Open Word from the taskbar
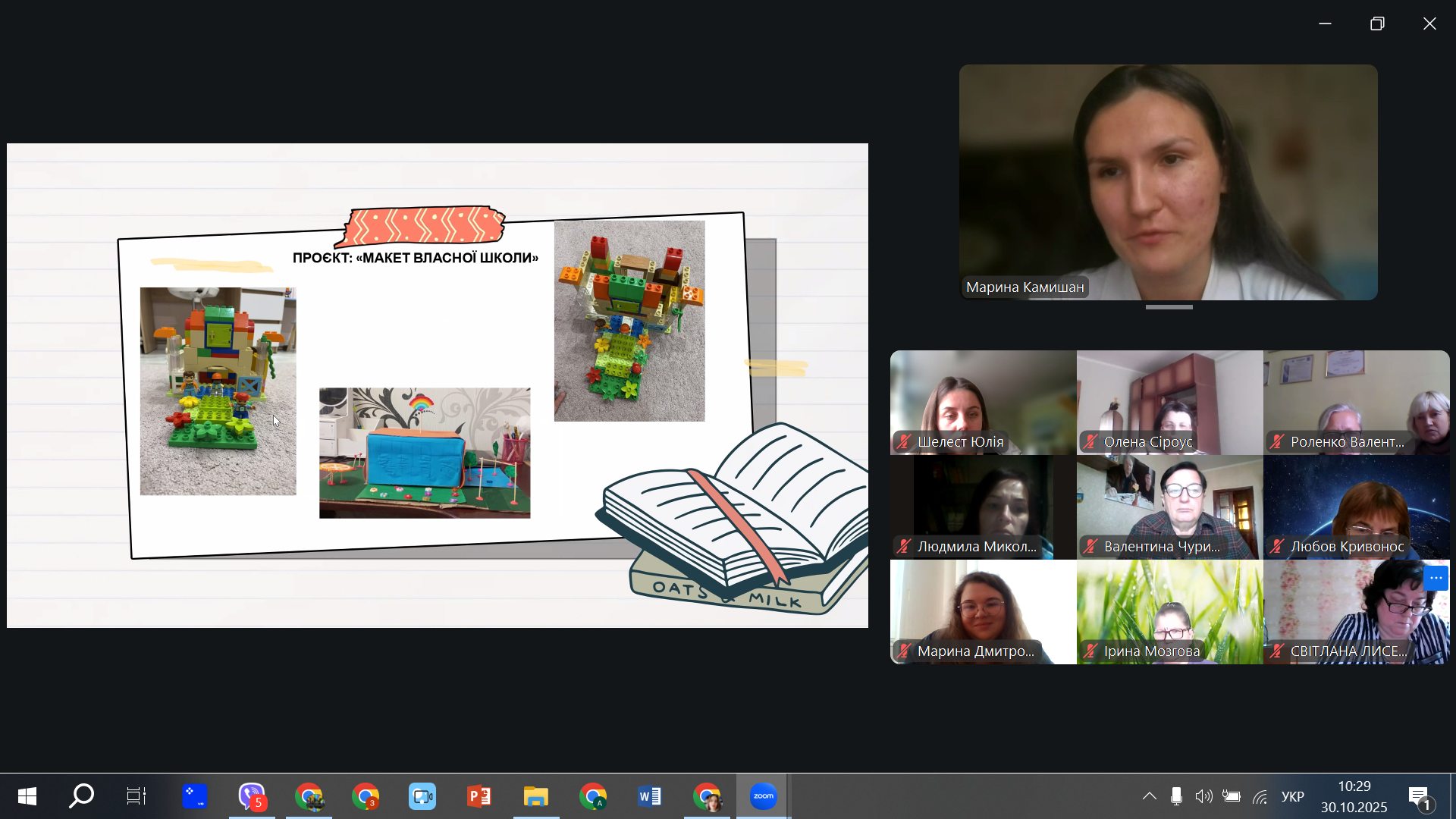This screenshot has height=819, width=1456. click(x=650, y=796)
